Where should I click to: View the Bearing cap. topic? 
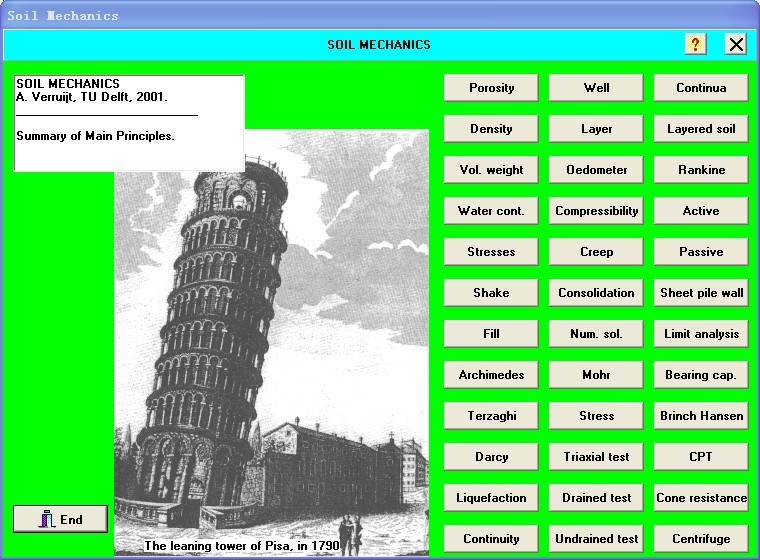tap(701, 375)
